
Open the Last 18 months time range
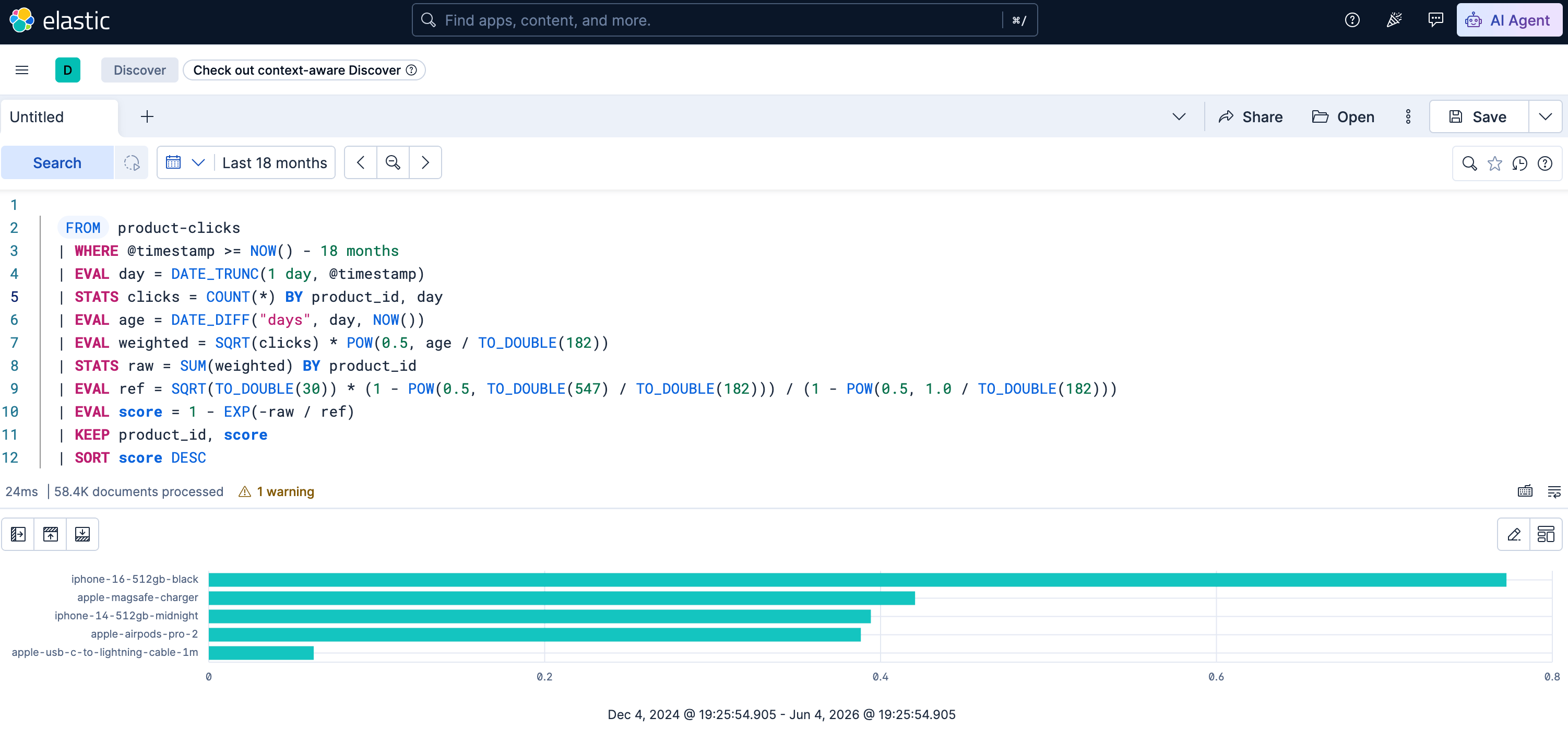point(275,162)
